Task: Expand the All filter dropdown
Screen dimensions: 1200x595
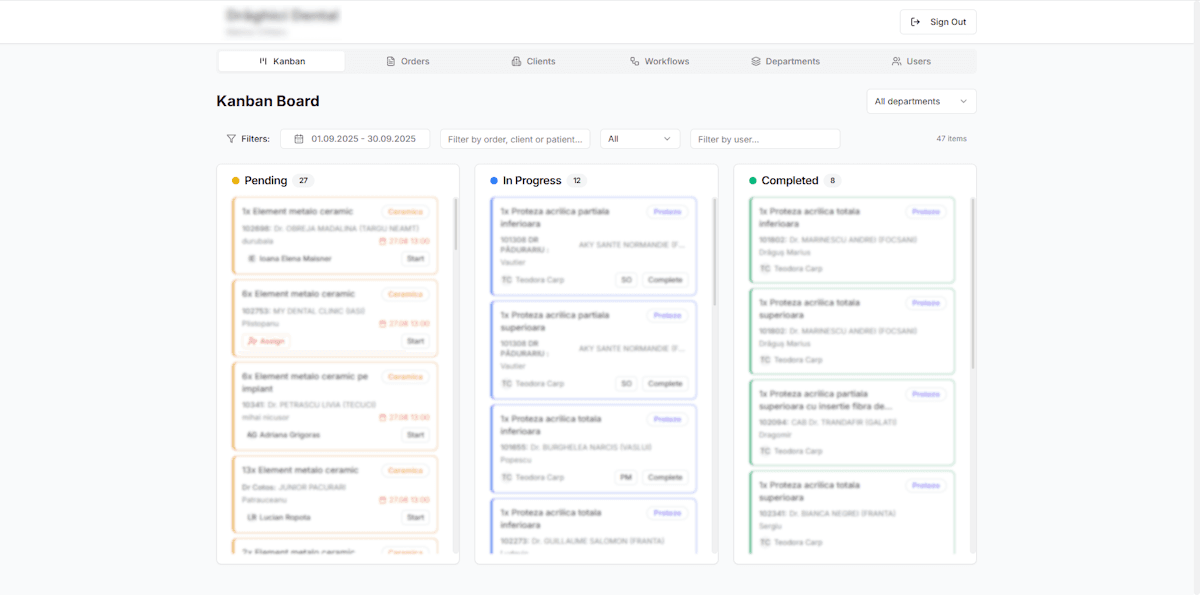Action: click(640, 139)
